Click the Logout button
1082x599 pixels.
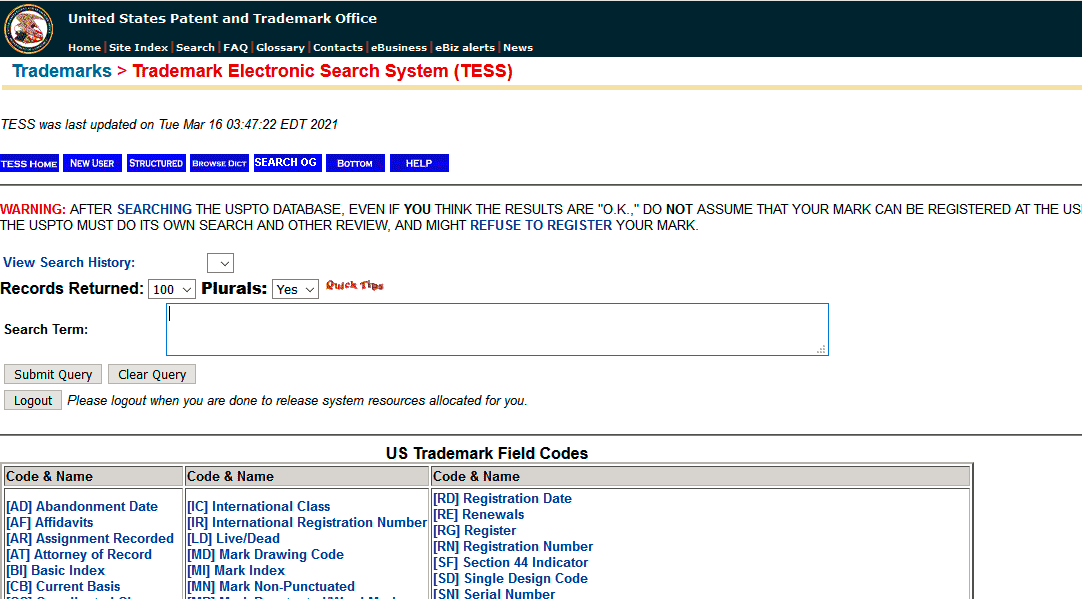pos(33,400)
